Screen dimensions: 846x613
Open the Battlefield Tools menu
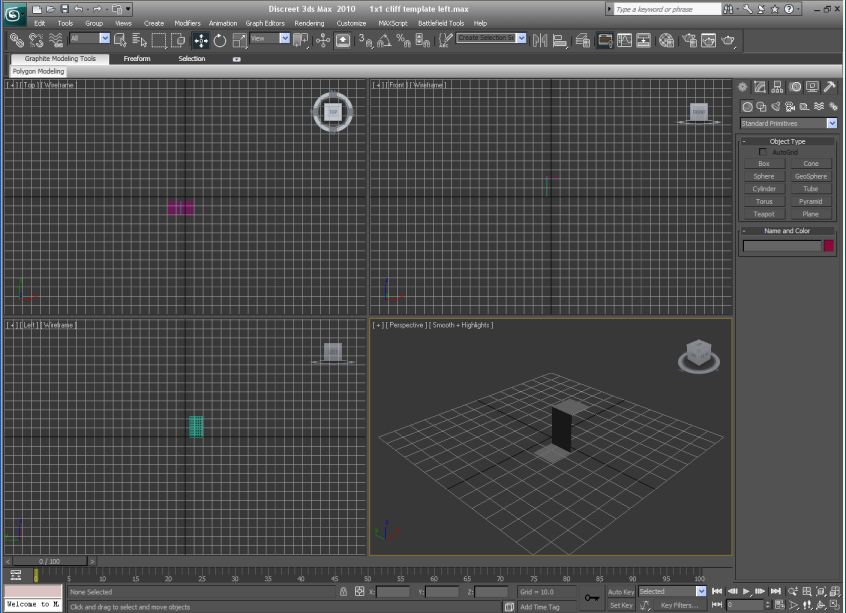point(441,23)
